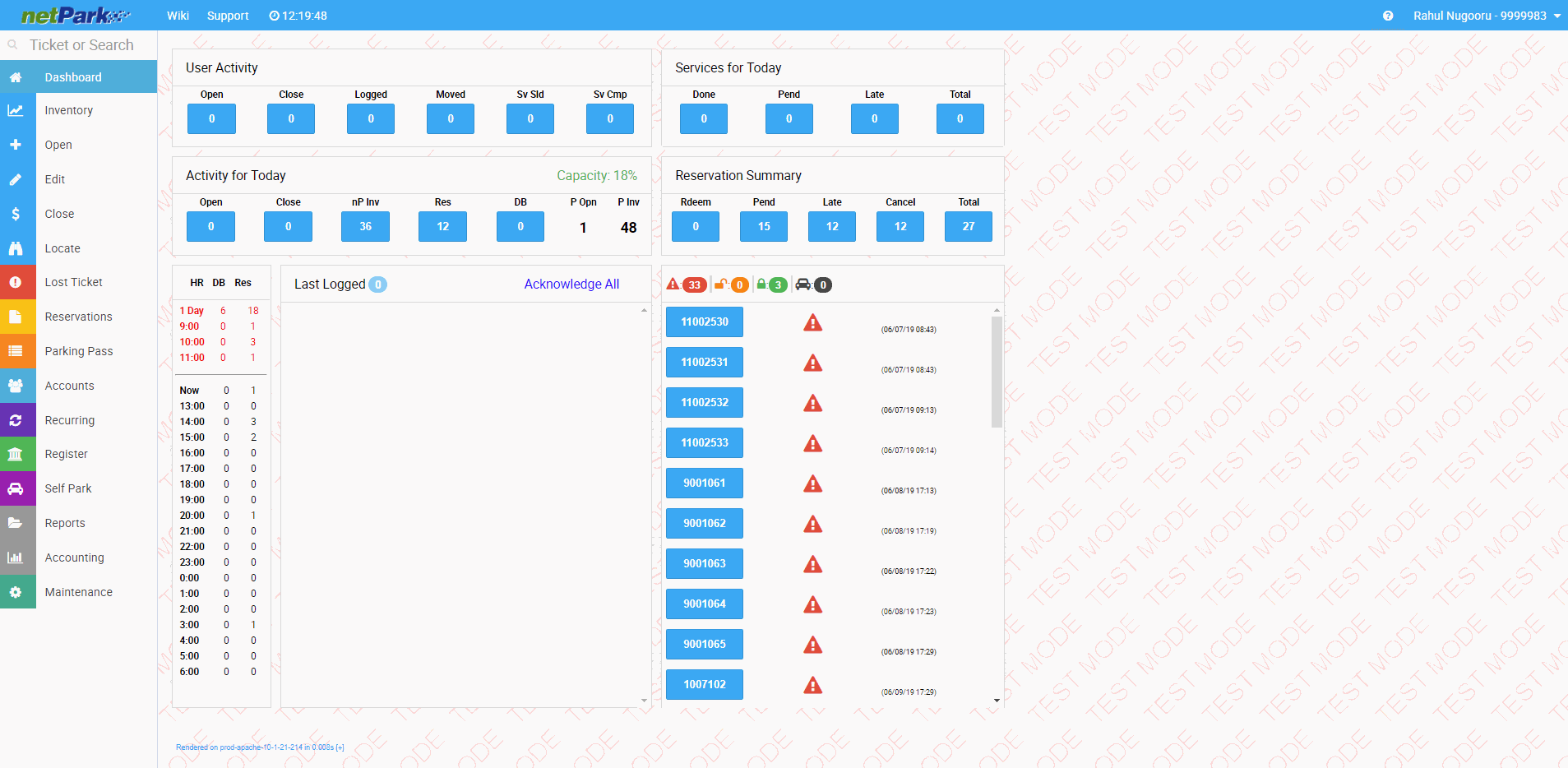Click warning triangle for ticket 9001061

point(813,483)
